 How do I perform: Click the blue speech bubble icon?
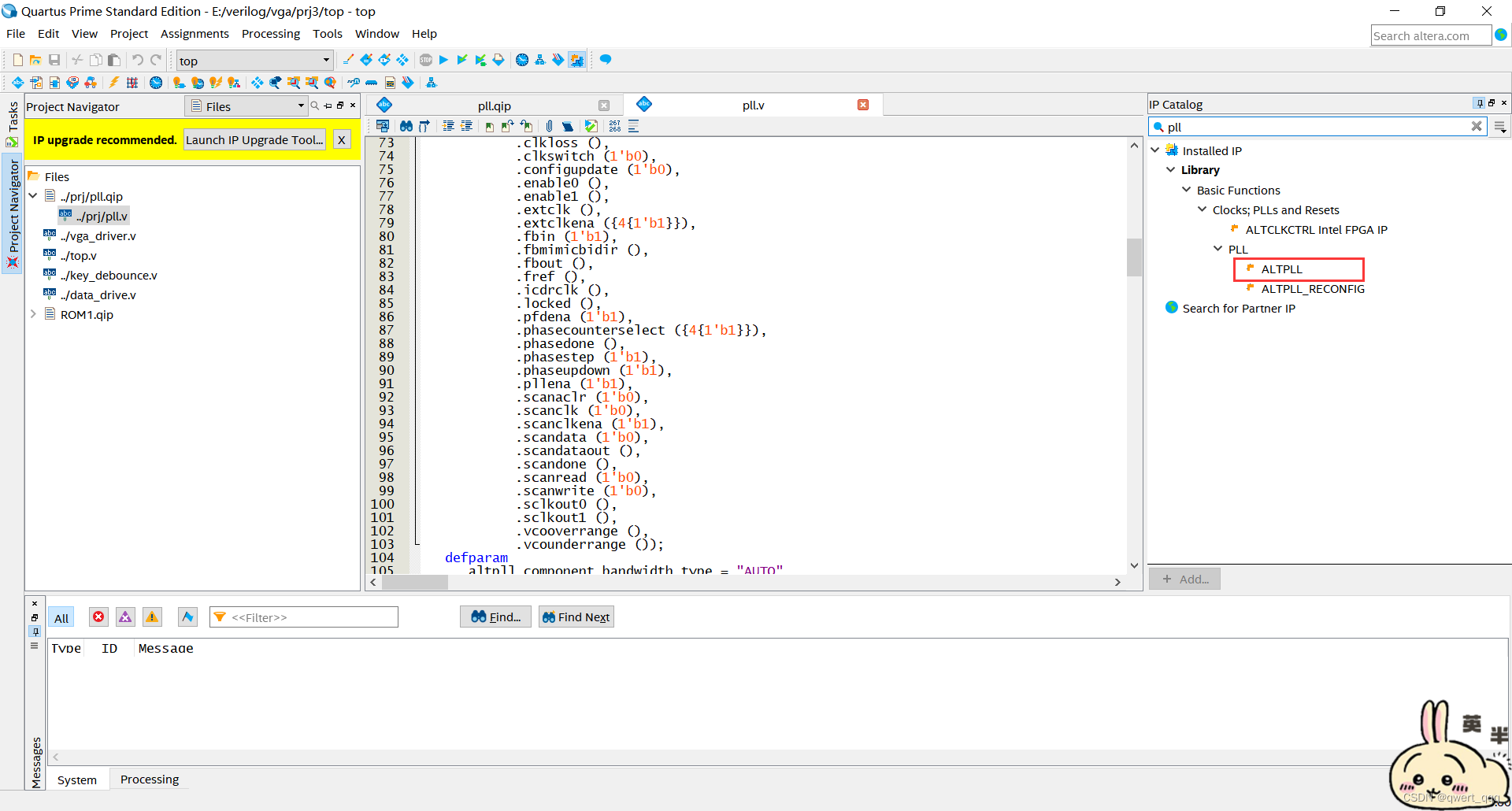click(606, 60)
